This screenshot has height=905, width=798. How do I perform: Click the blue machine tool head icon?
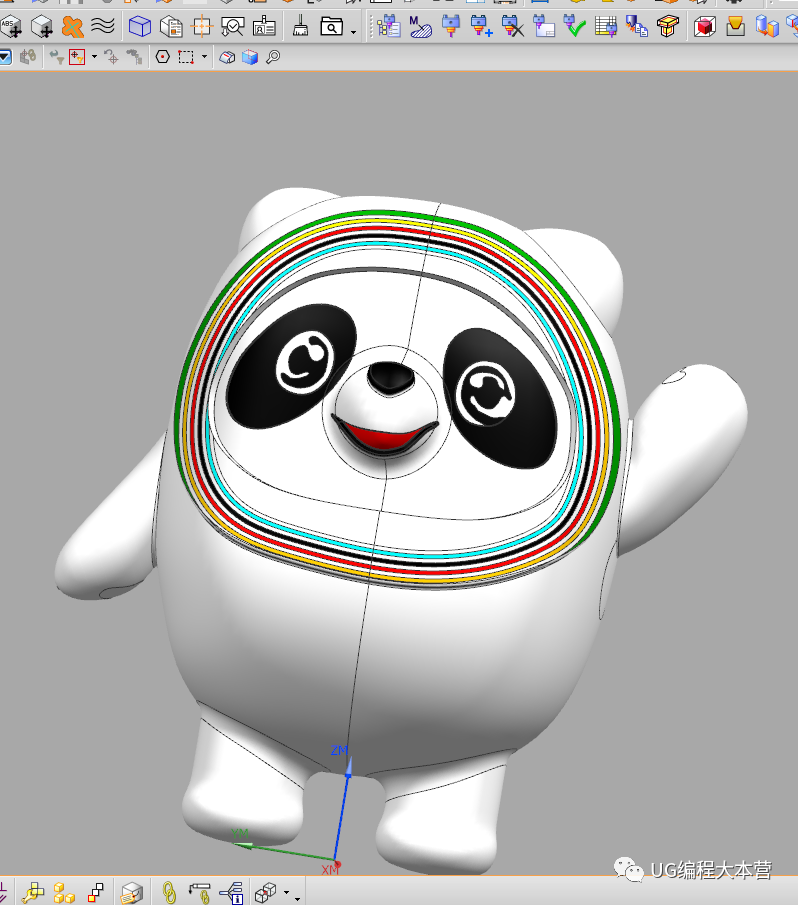coord(451,27)
